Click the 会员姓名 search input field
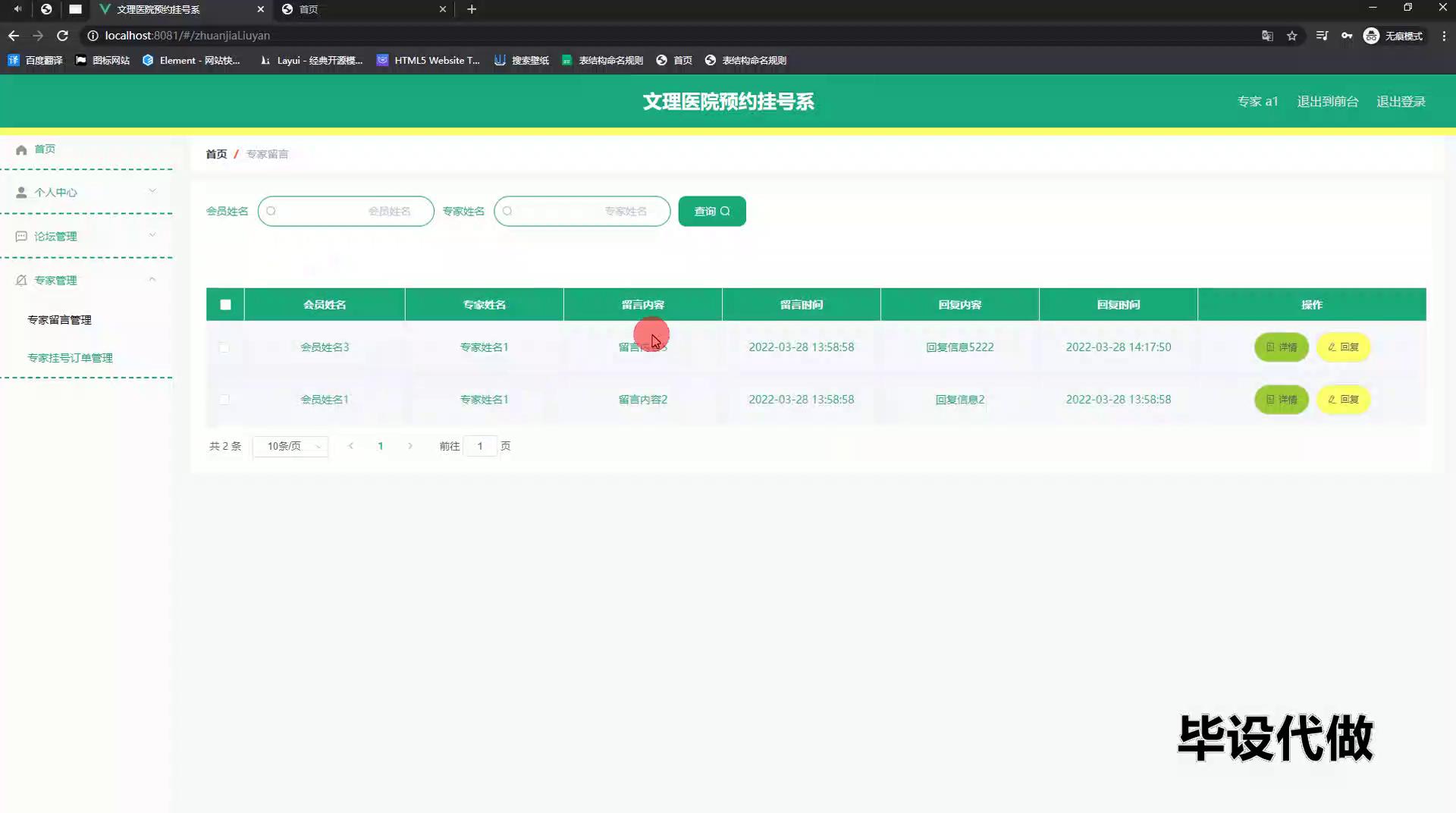The width and height of the screenshot is (1456, 813). [x=346, y=212]
